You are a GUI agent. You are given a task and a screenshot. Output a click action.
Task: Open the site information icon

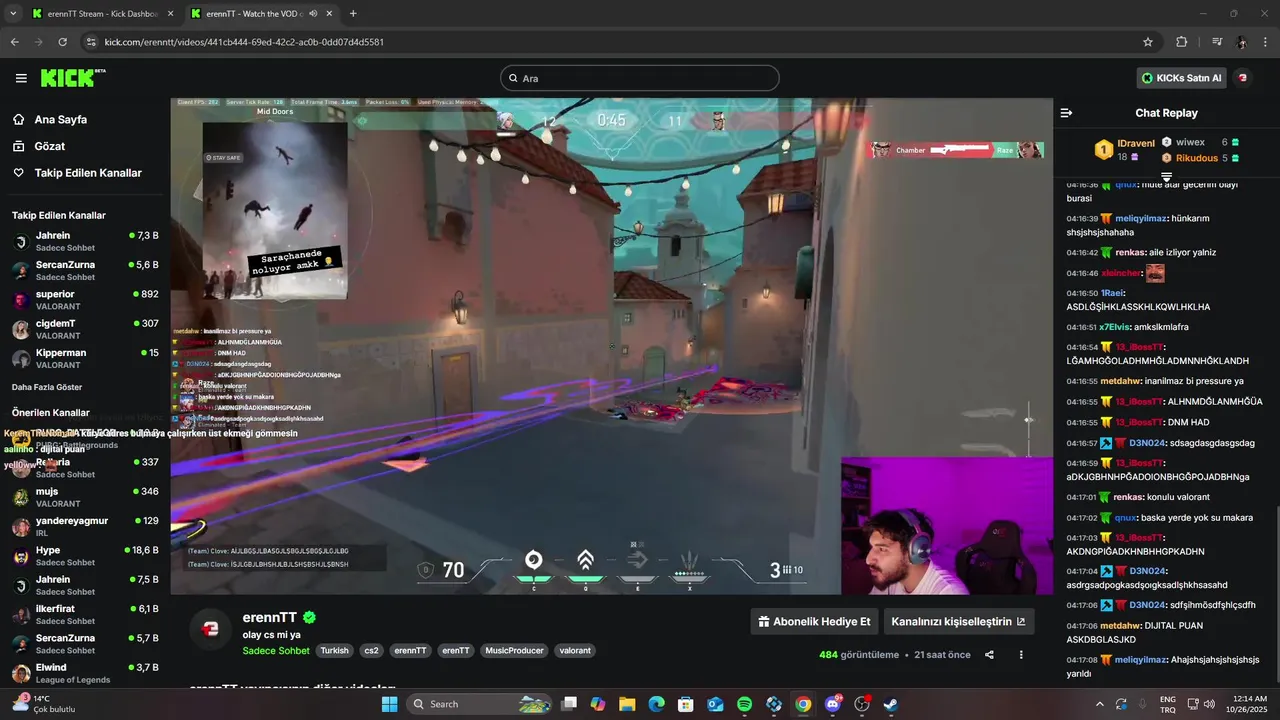tap(91, 42)
